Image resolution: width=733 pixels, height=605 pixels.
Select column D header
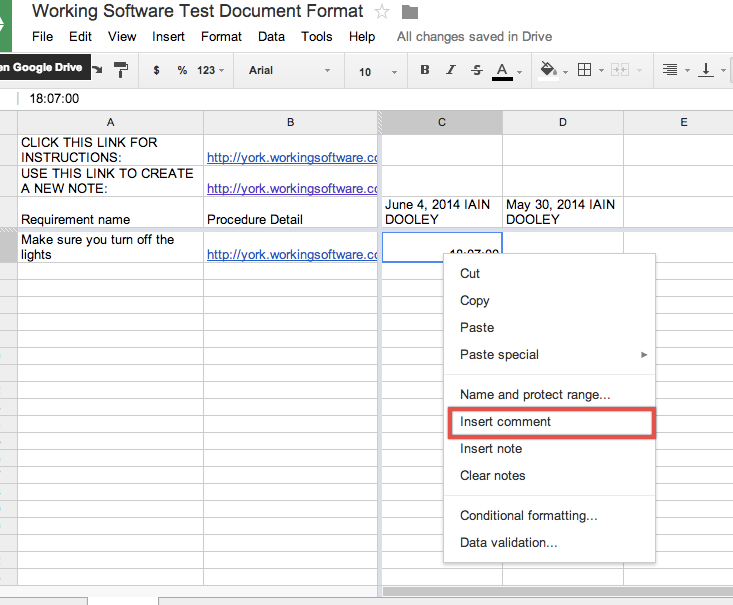563,122
